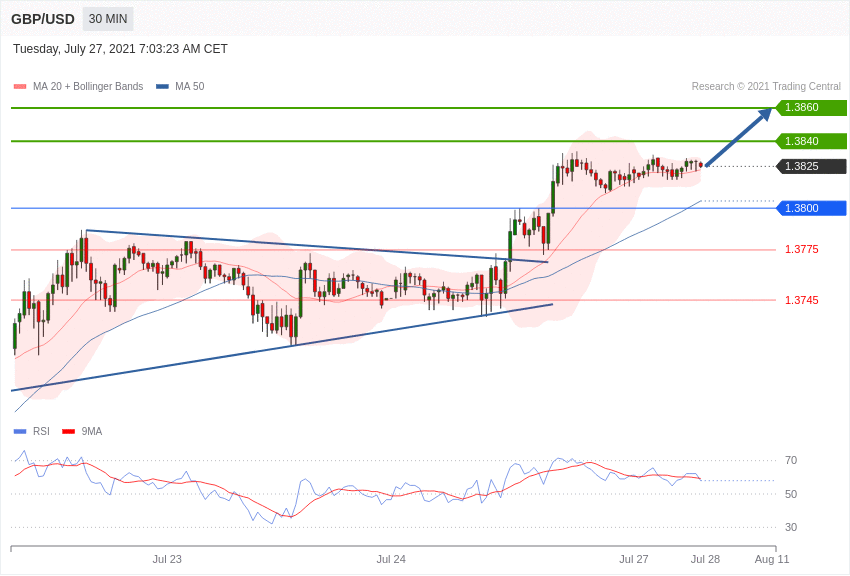The image size is (850, 576).
Task: Click the Aug 11 date marker
Action: (x=772, y=559)
